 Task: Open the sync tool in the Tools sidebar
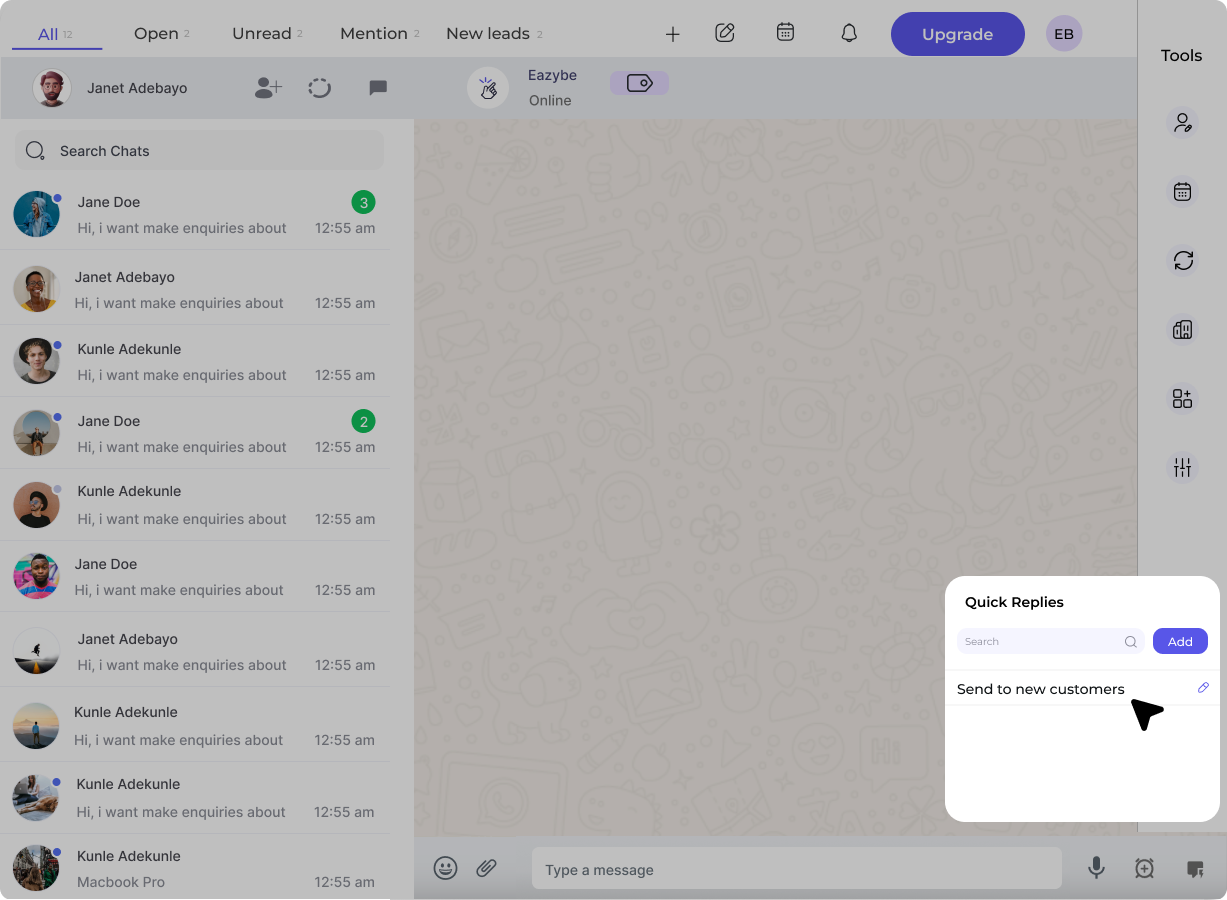pyautogui.click(x=1183, y=261)
